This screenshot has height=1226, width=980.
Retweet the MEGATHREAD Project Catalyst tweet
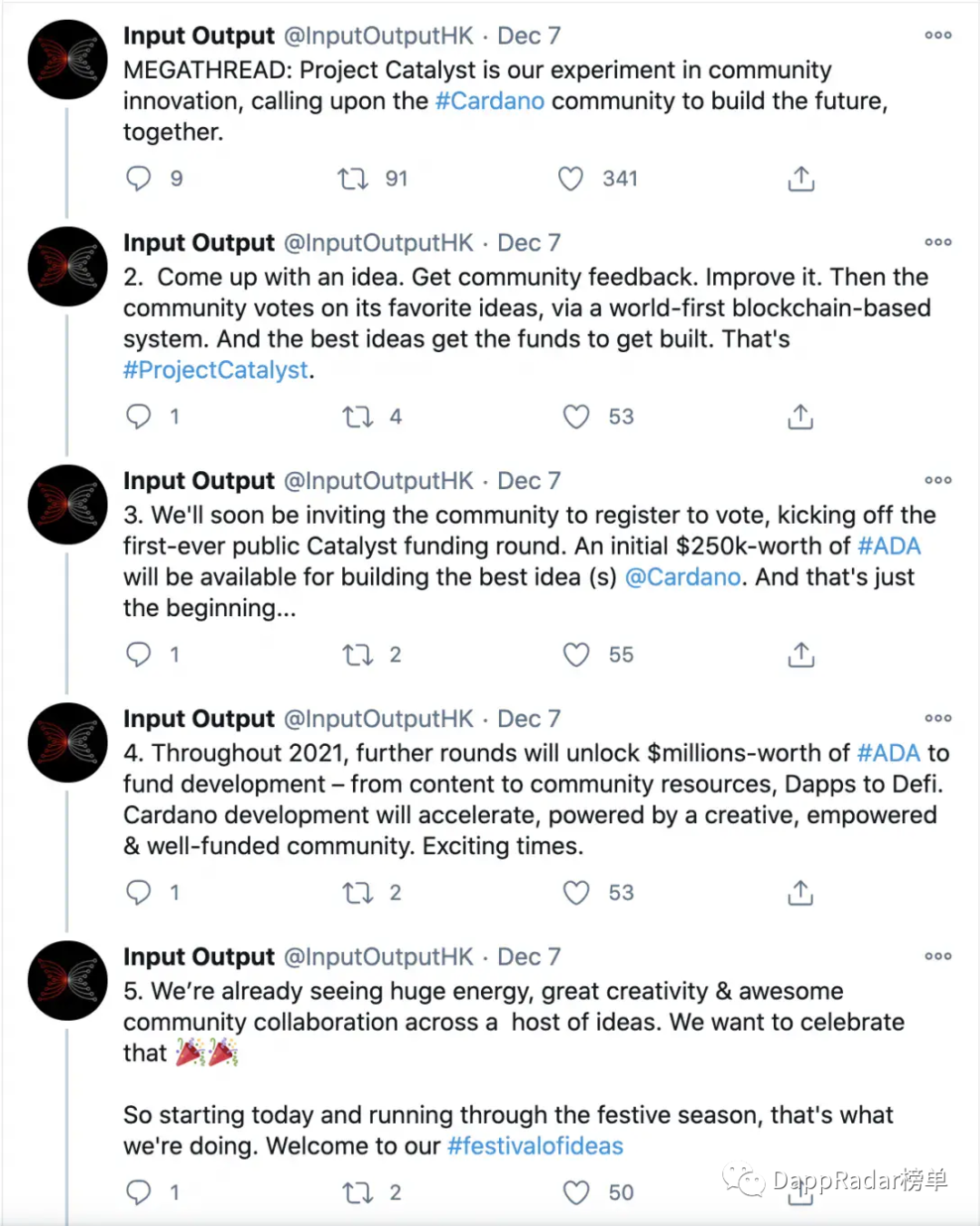353,179
